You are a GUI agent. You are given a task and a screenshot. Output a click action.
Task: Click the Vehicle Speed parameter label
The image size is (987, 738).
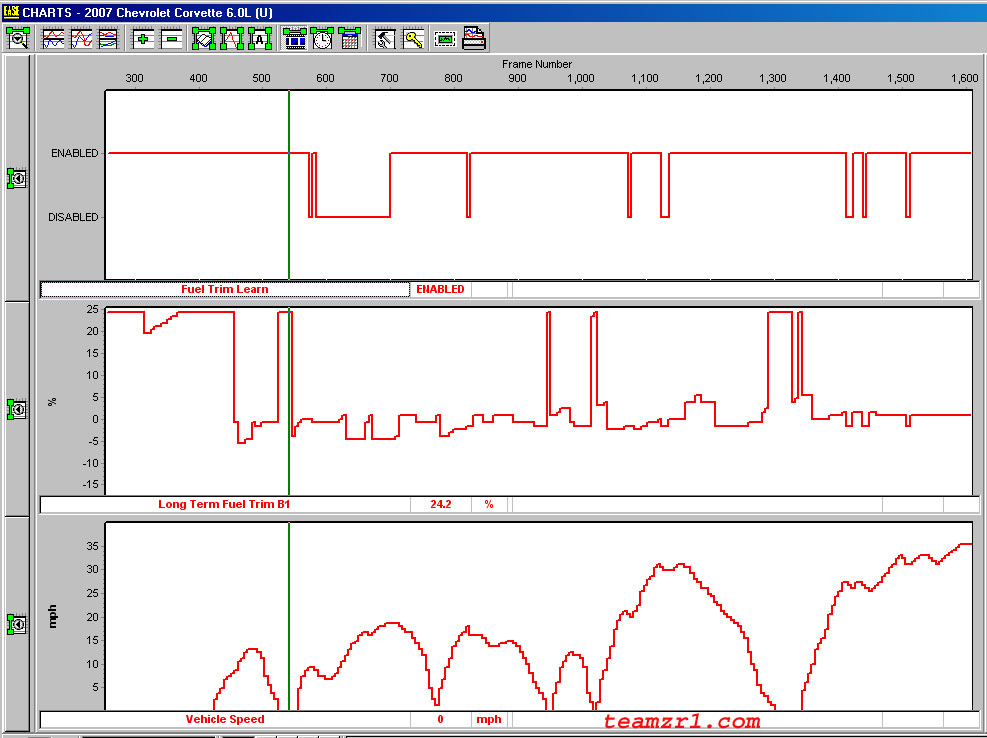225,719
